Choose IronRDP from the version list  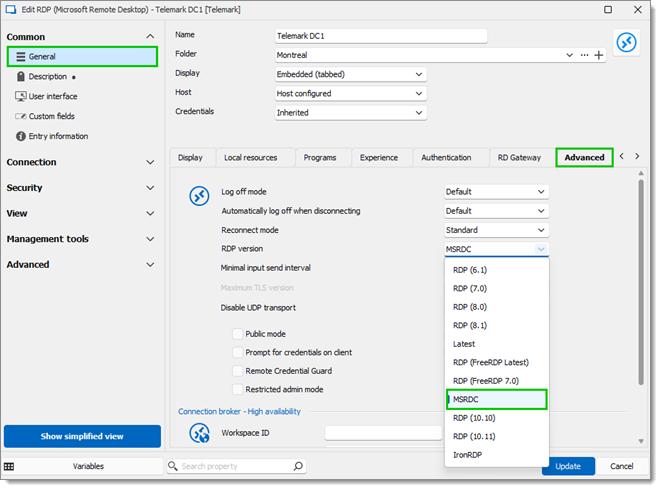pyautogui.click(x=497, y=455)
